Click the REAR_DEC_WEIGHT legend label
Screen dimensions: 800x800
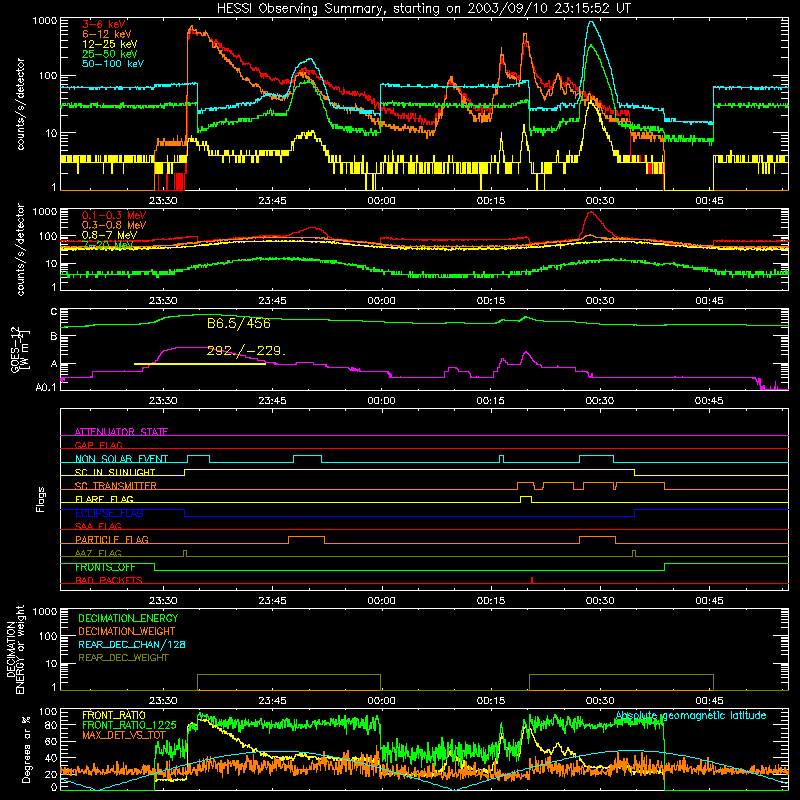pyautogui.click(x=123, y=658)
